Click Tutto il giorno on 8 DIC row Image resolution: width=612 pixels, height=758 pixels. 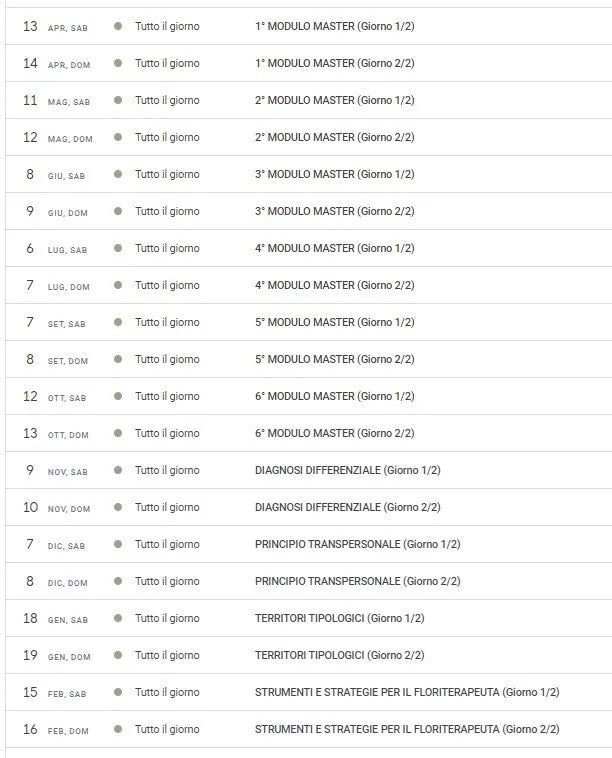(x=167, y=581)
